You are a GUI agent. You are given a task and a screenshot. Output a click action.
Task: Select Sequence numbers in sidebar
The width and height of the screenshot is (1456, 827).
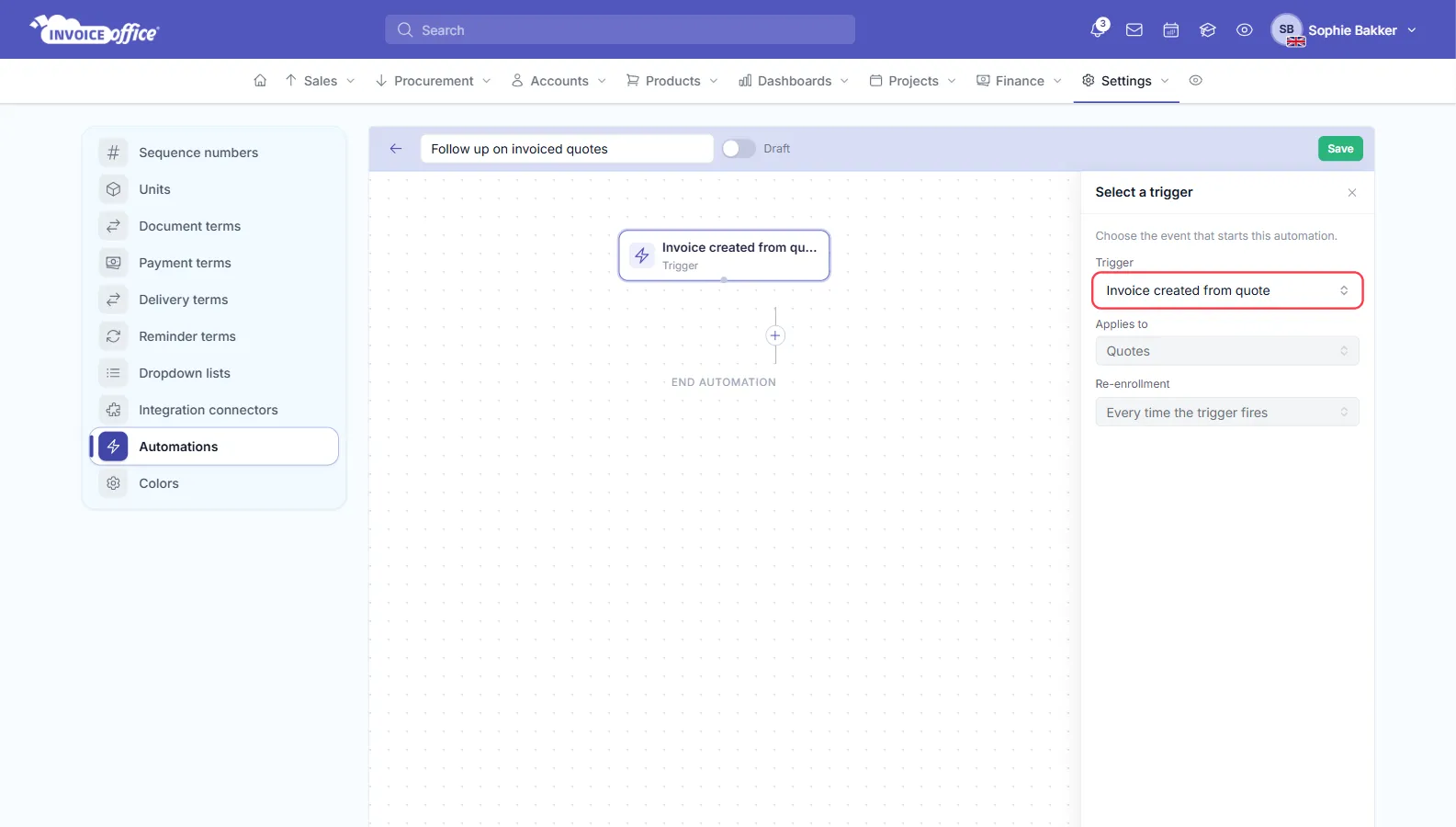click(214, 152)
